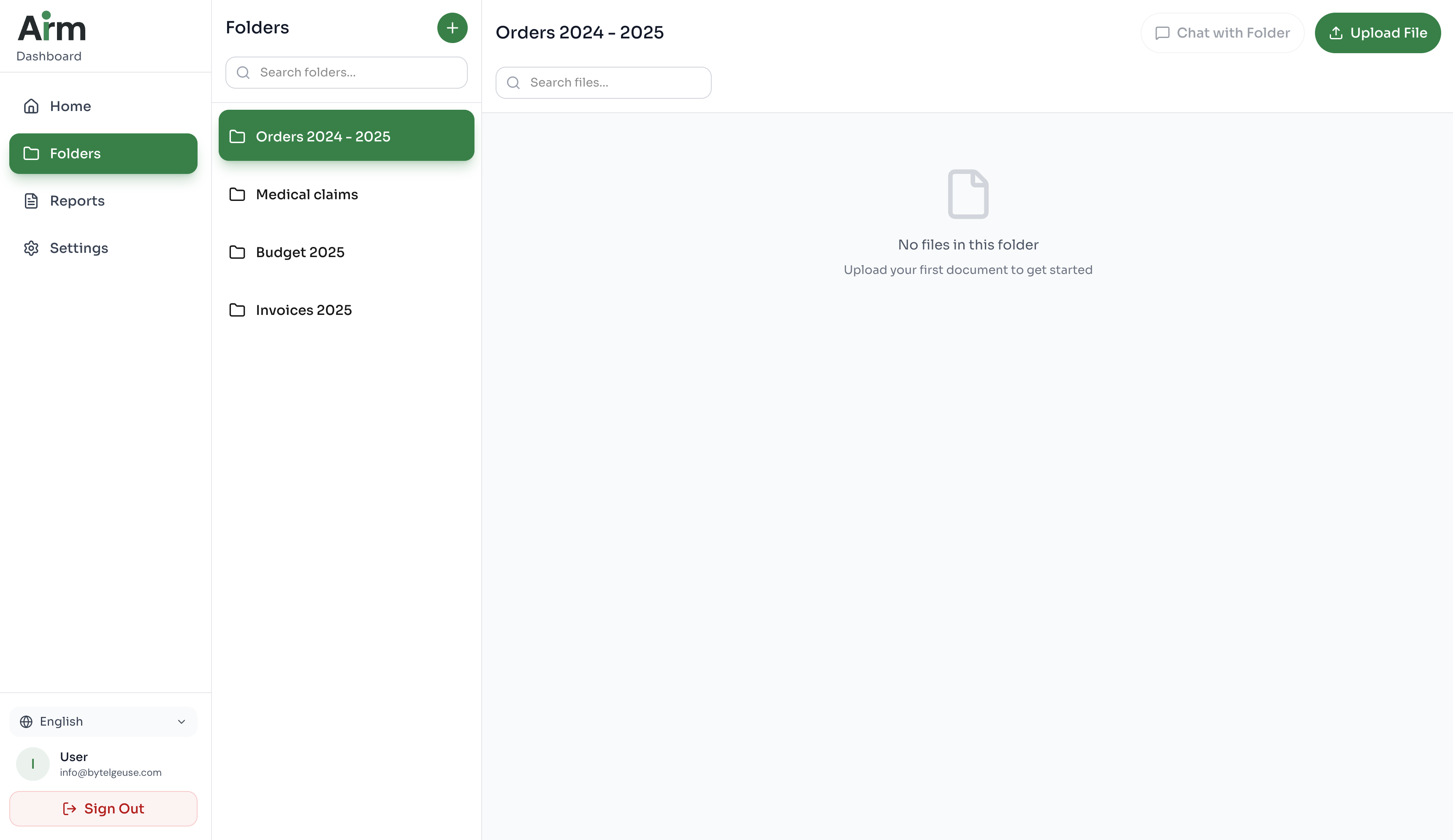This screenshot has height=840, width=1453.
Task: Open the Reports section
Action: (x=77, y=201)
